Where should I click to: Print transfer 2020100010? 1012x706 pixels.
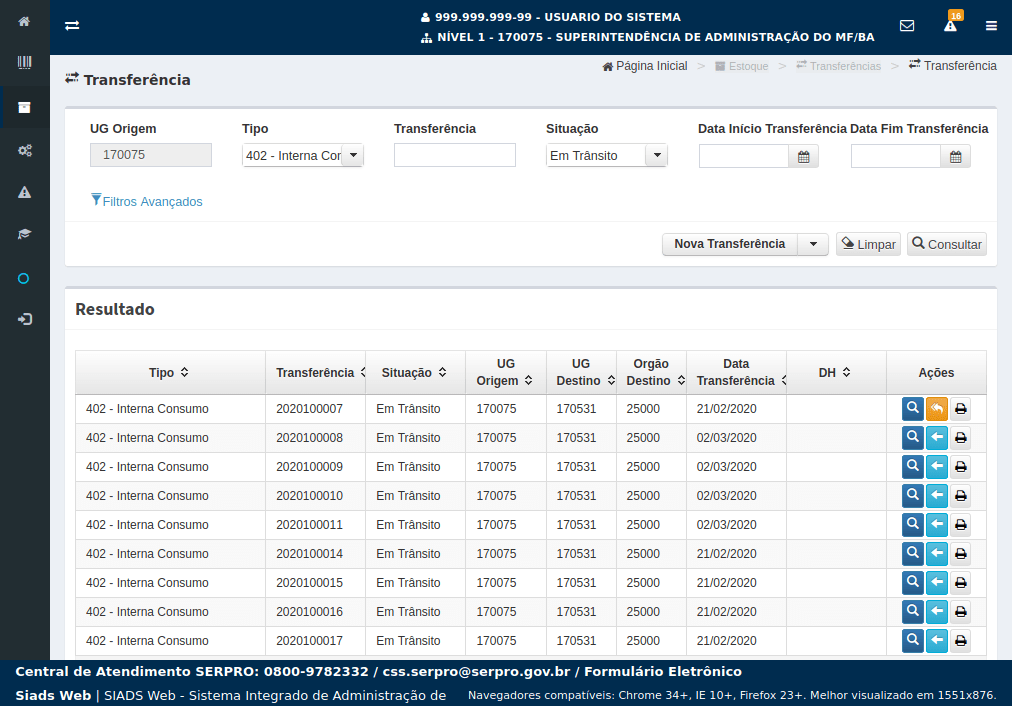[960, 496]
